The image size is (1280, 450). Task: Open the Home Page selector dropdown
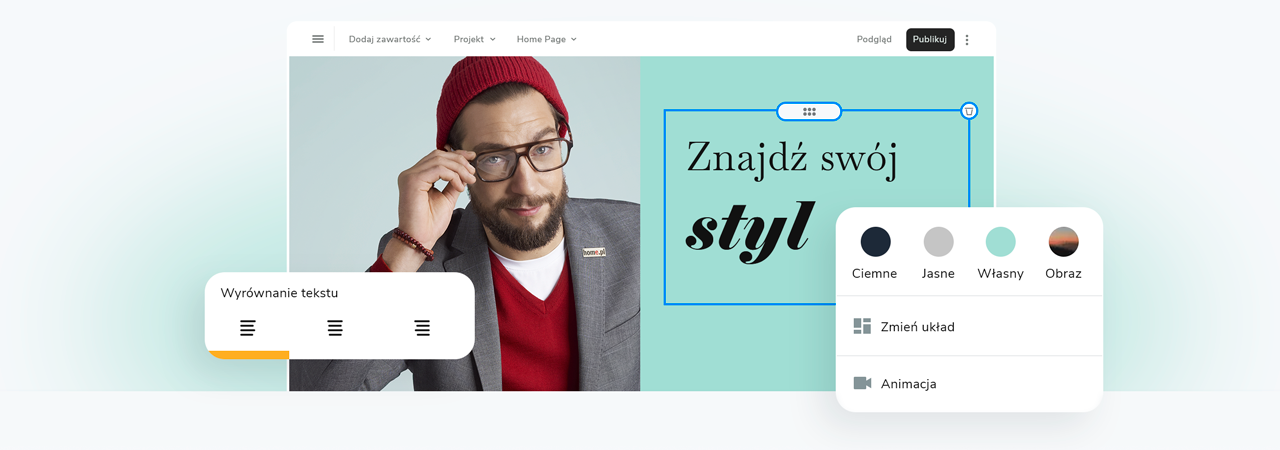pyautogui.click(x=546, y=39)
